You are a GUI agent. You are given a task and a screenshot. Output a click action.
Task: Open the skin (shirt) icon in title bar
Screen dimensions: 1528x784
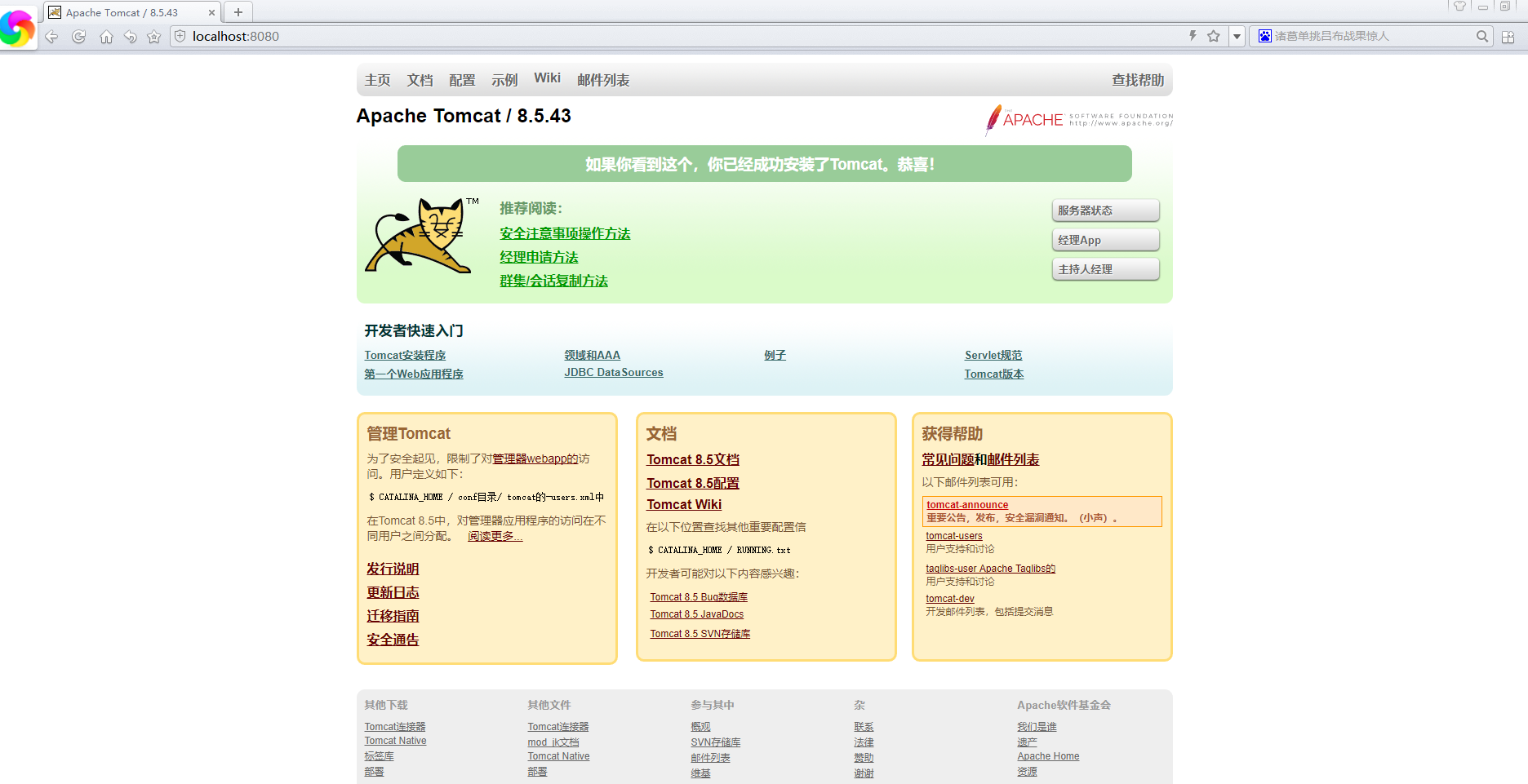click(1460, 6)
